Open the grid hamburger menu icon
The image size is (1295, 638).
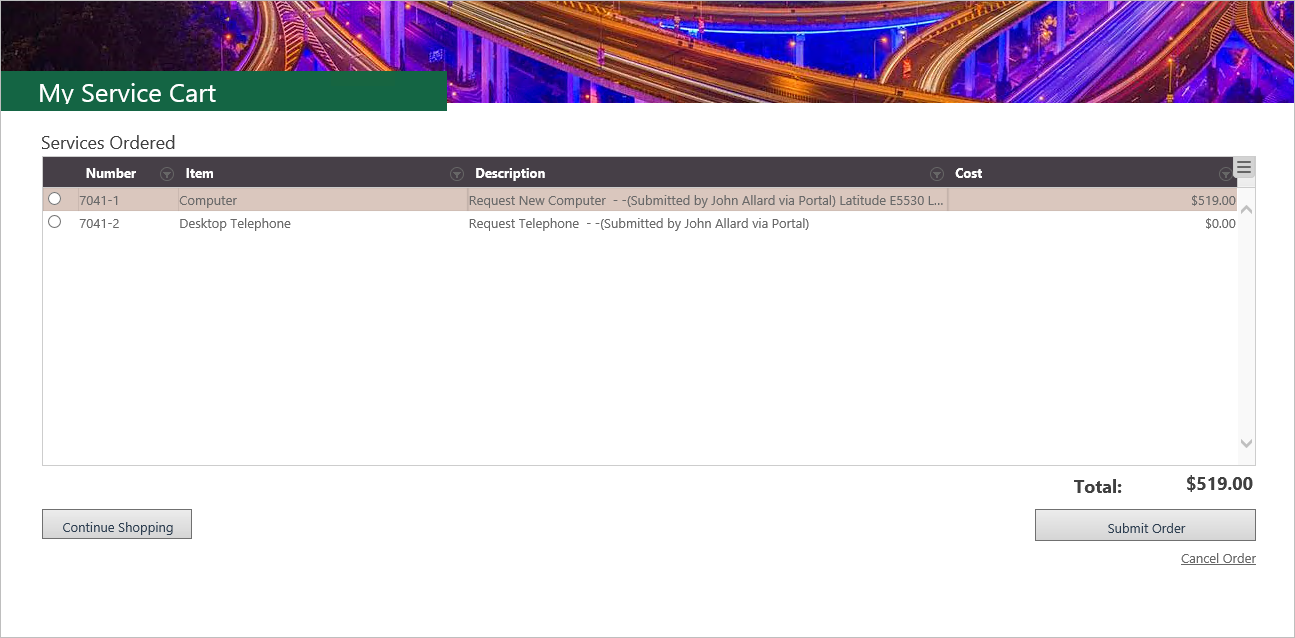(1244, 167)
